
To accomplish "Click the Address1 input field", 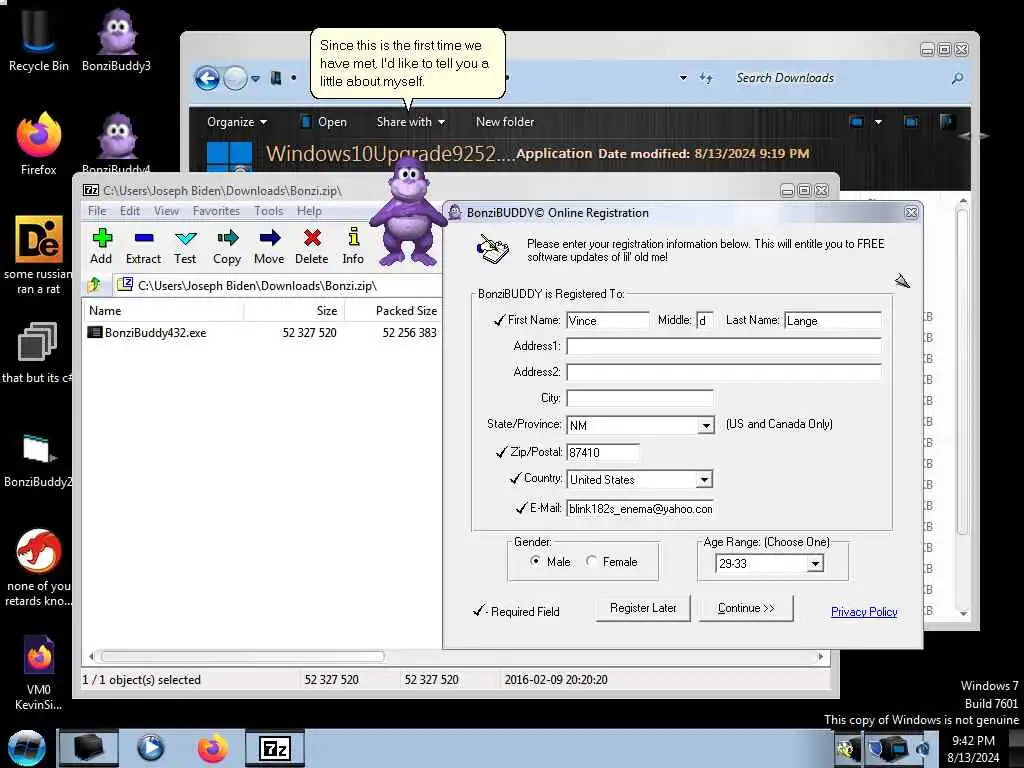I will (x=724, y=346).
